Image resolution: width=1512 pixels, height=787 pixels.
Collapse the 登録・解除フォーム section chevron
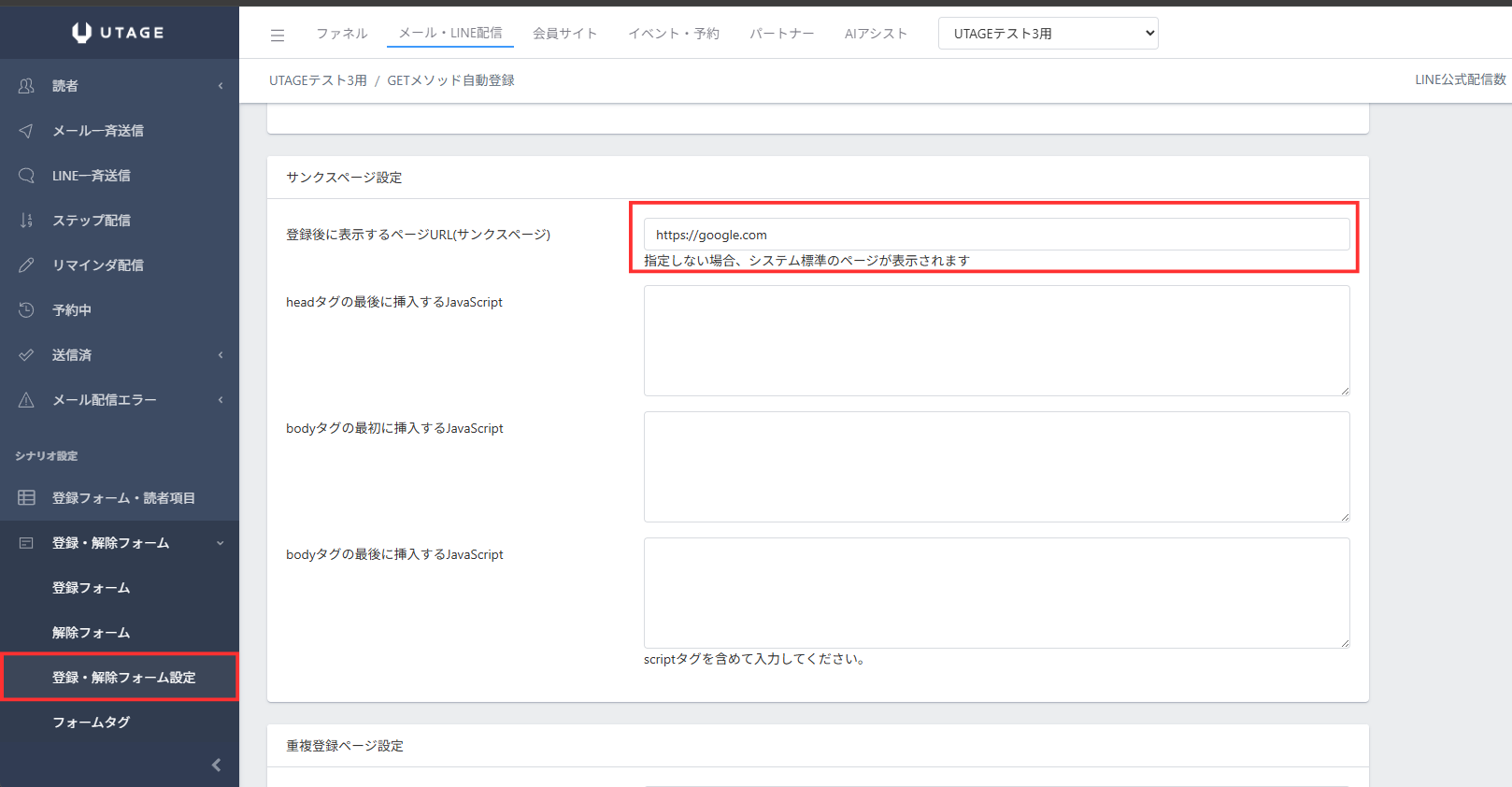221,543
